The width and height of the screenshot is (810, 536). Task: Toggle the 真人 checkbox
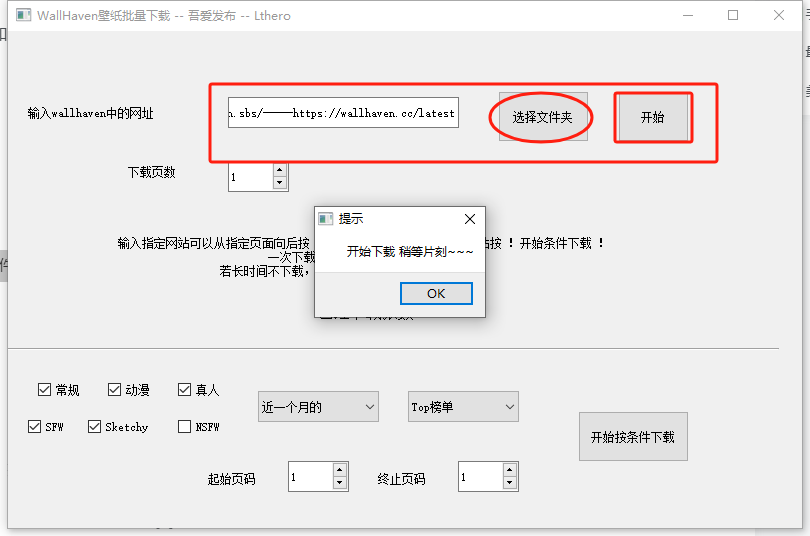[x=184, y=389]
